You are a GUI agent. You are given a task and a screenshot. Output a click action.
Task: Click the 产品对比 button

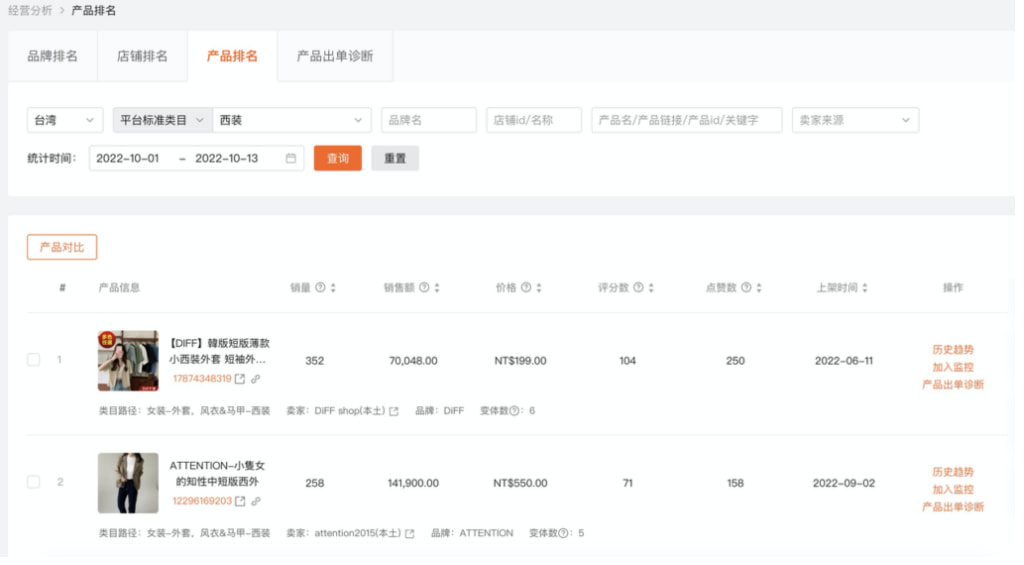62,248
